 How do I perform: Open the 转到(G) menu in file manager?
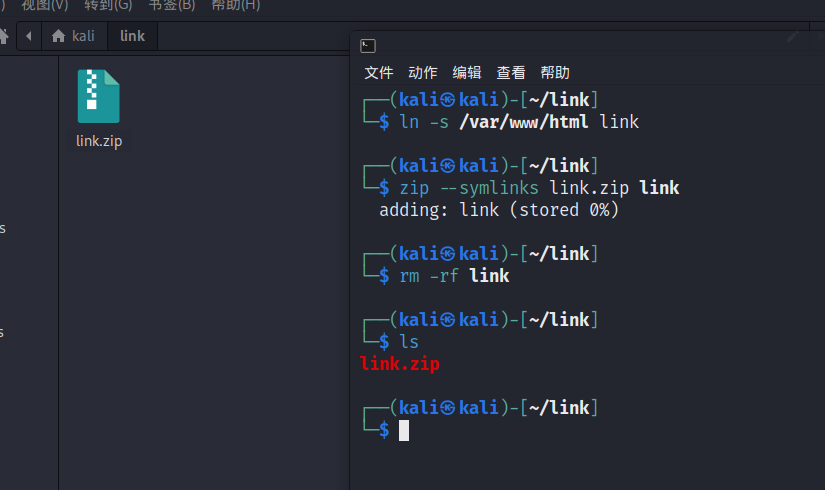(108, 5)
